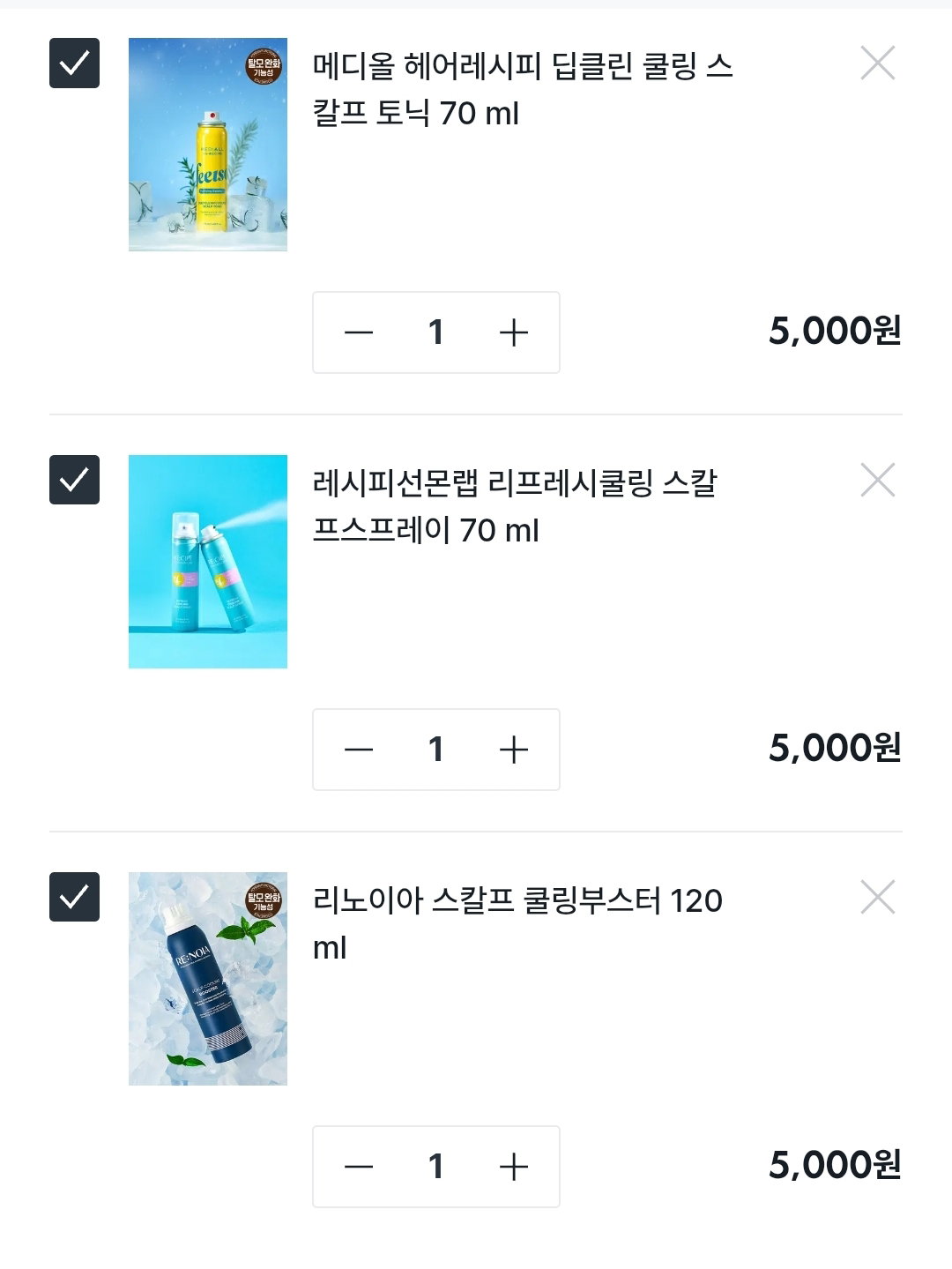Uncheck the 리노이아 스칼프 쿨링부스터 item
Screen dimensions: 952x1269
coord(74,897)
